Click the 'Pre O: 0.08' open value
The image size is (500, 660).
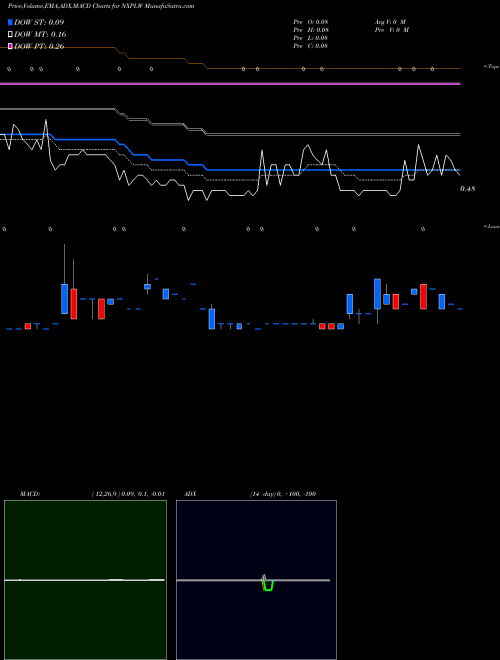[311, 22]
